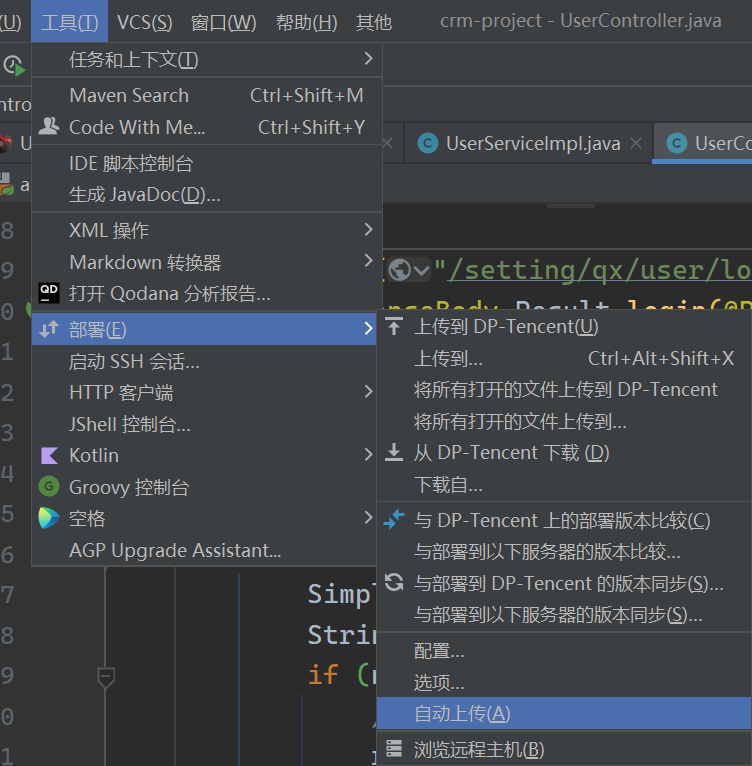Open dropdown arrow beside globe icon
Screen dimensions: 752x766
pyautogui.click(x=421, y=270)
